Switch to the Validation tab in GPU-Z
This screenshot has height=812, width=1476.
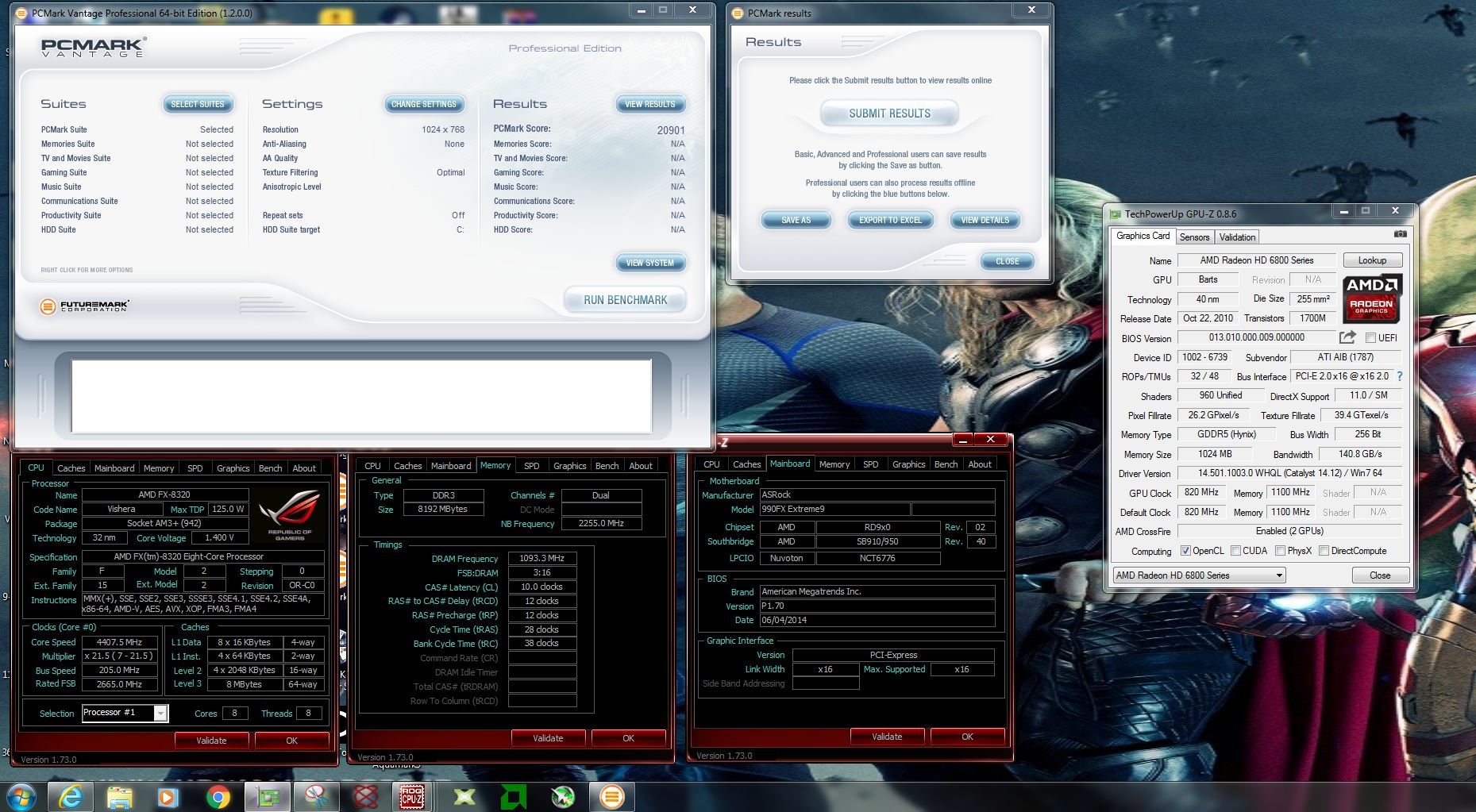coord(1237,237)
